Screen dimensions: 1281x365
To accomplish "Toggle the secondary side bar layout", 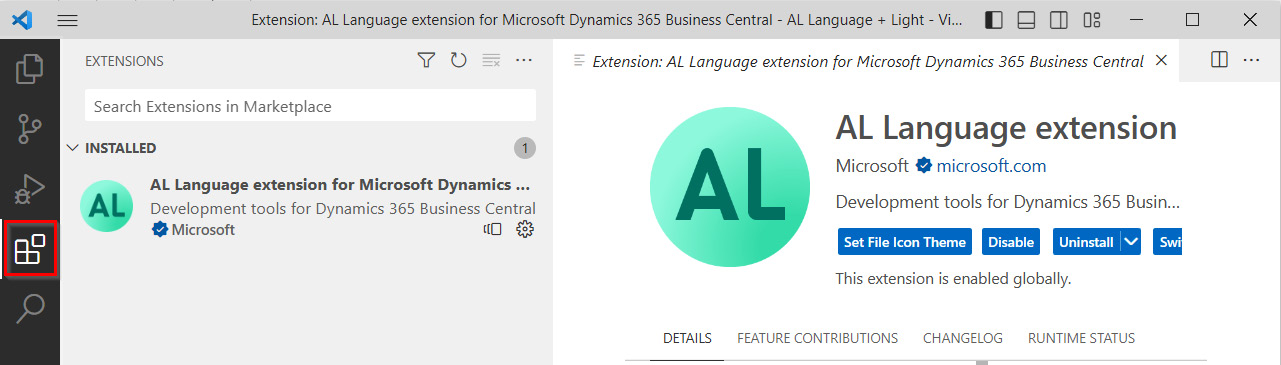I will pyautogui.click(x=1059, y=20).
